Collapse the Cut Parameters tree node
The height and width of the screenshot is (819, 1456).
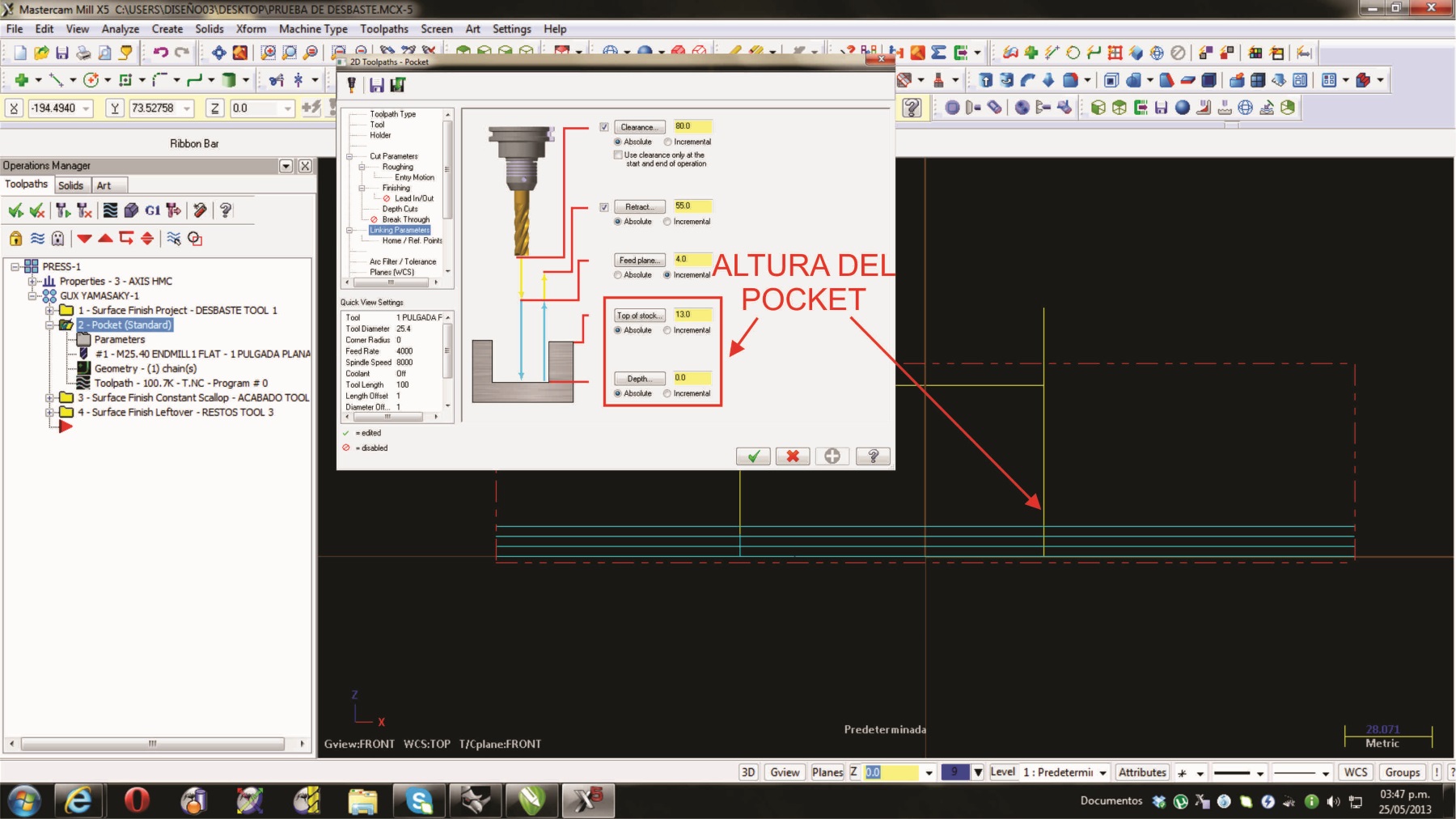(x=349, y=156)
